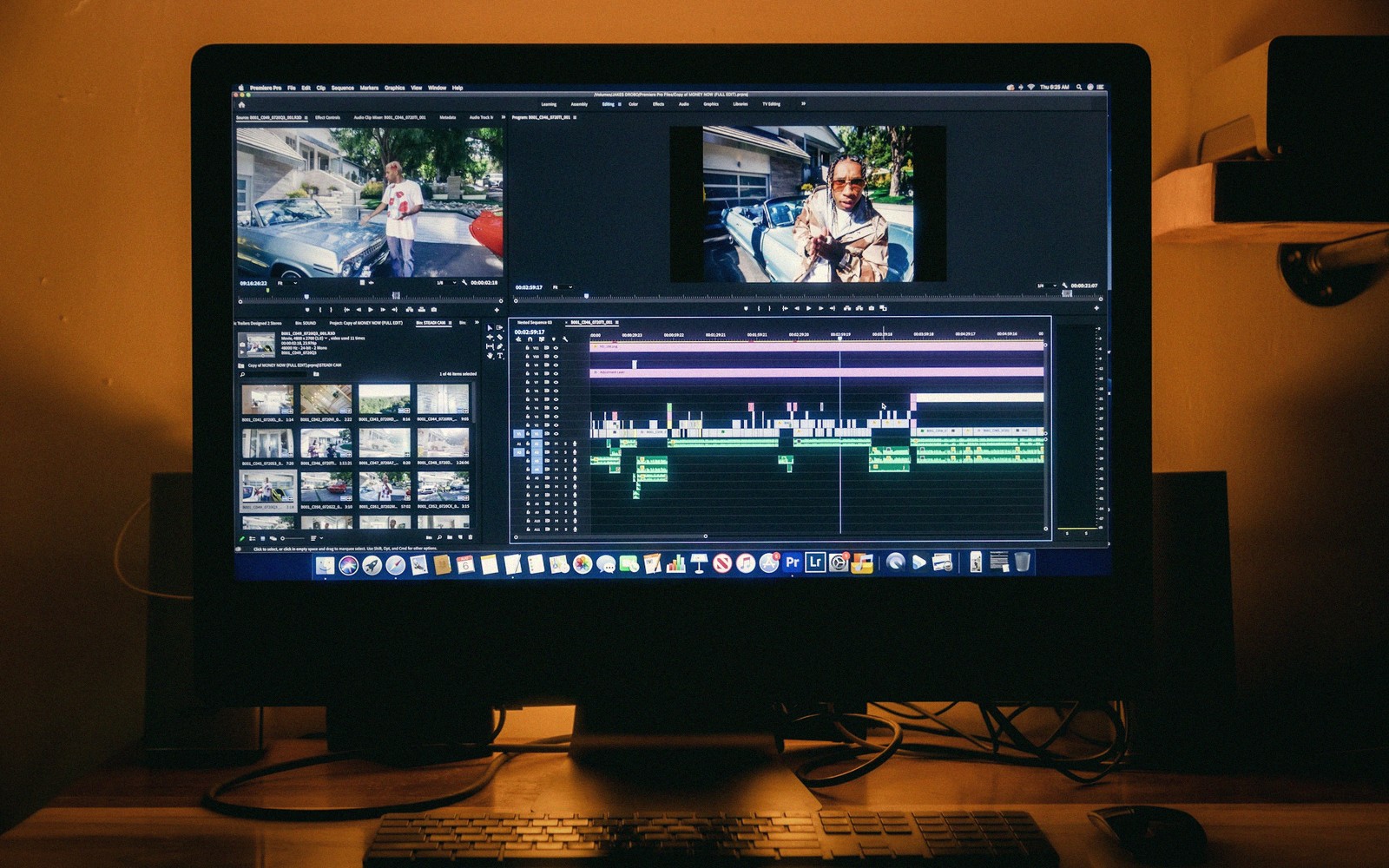Select the Selection tool arrow
This screenshot has height=868, width=1389.
(x=490, y=327)
